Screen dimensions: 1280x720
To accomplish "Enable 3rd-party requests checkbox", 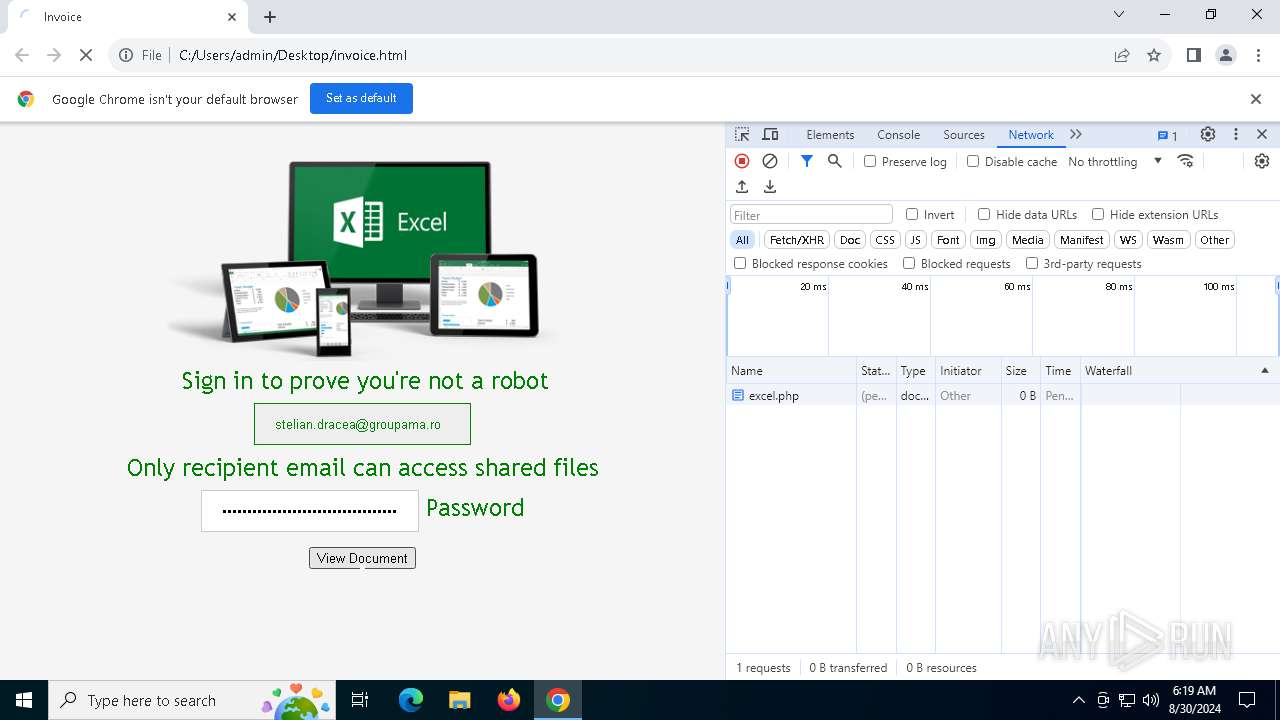I will point(1032,263).
